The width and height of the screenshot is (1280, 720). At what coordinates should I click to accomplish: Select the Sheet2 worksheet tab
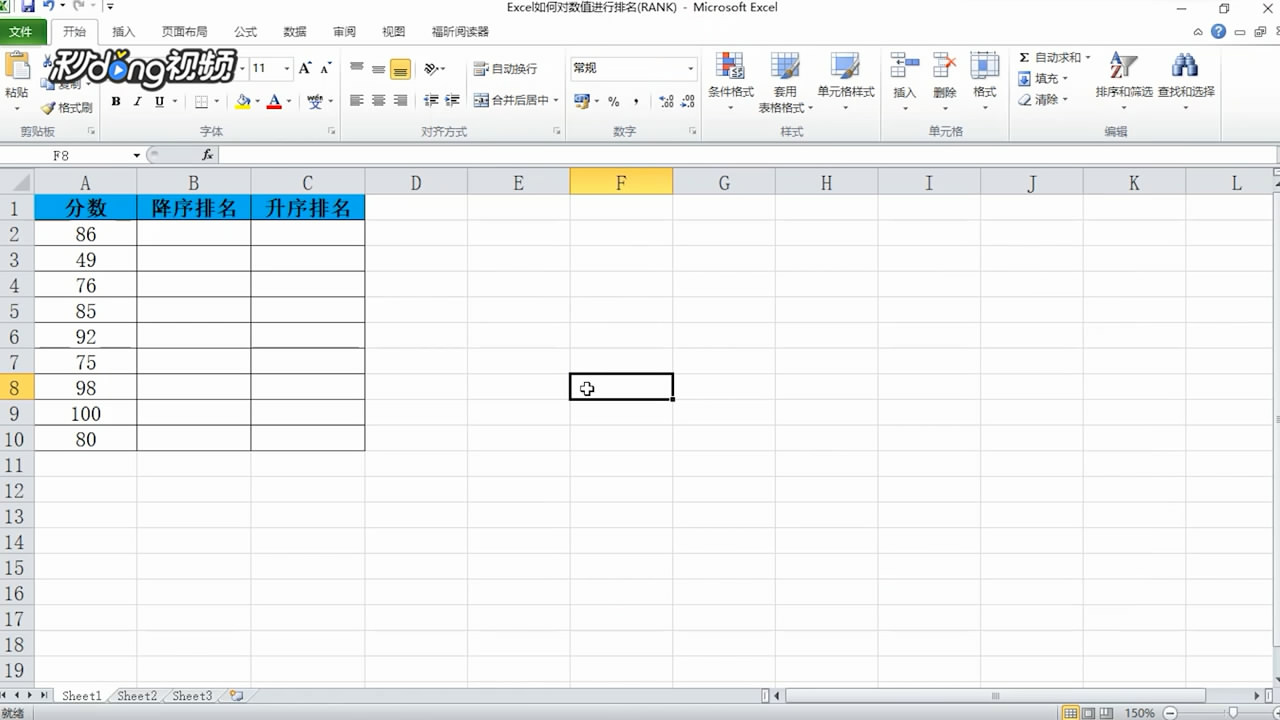click(x=137, y=695)
